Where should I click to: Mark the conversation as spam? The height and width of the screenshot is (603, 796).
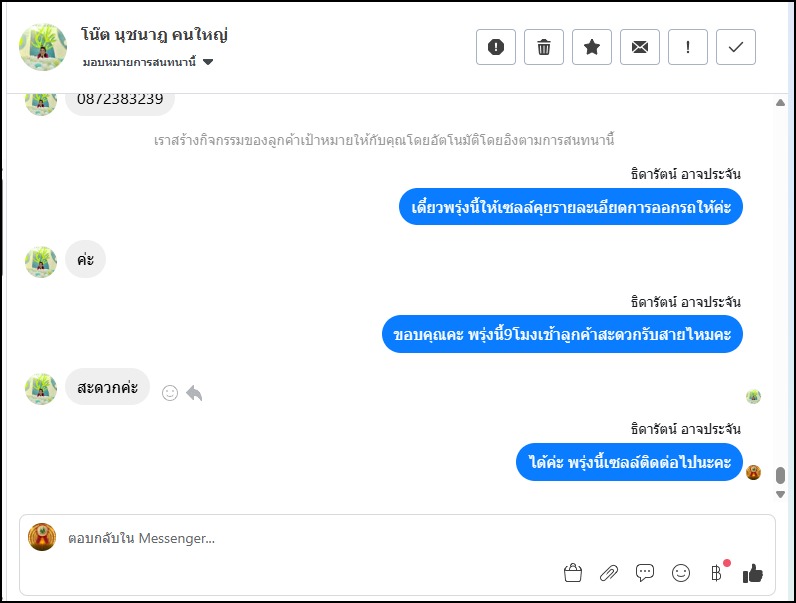click(496, 47)
